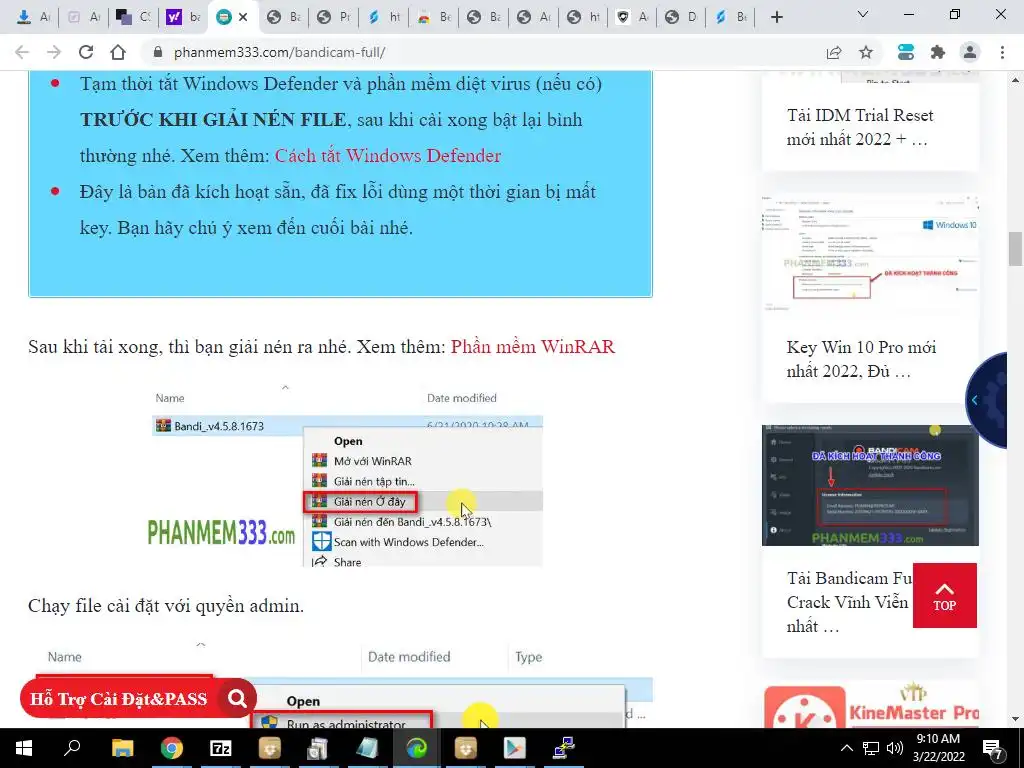Open 'Cách tắt Windows Defender' link
This screenshot has height=768, width=1024.
point(388,155)
